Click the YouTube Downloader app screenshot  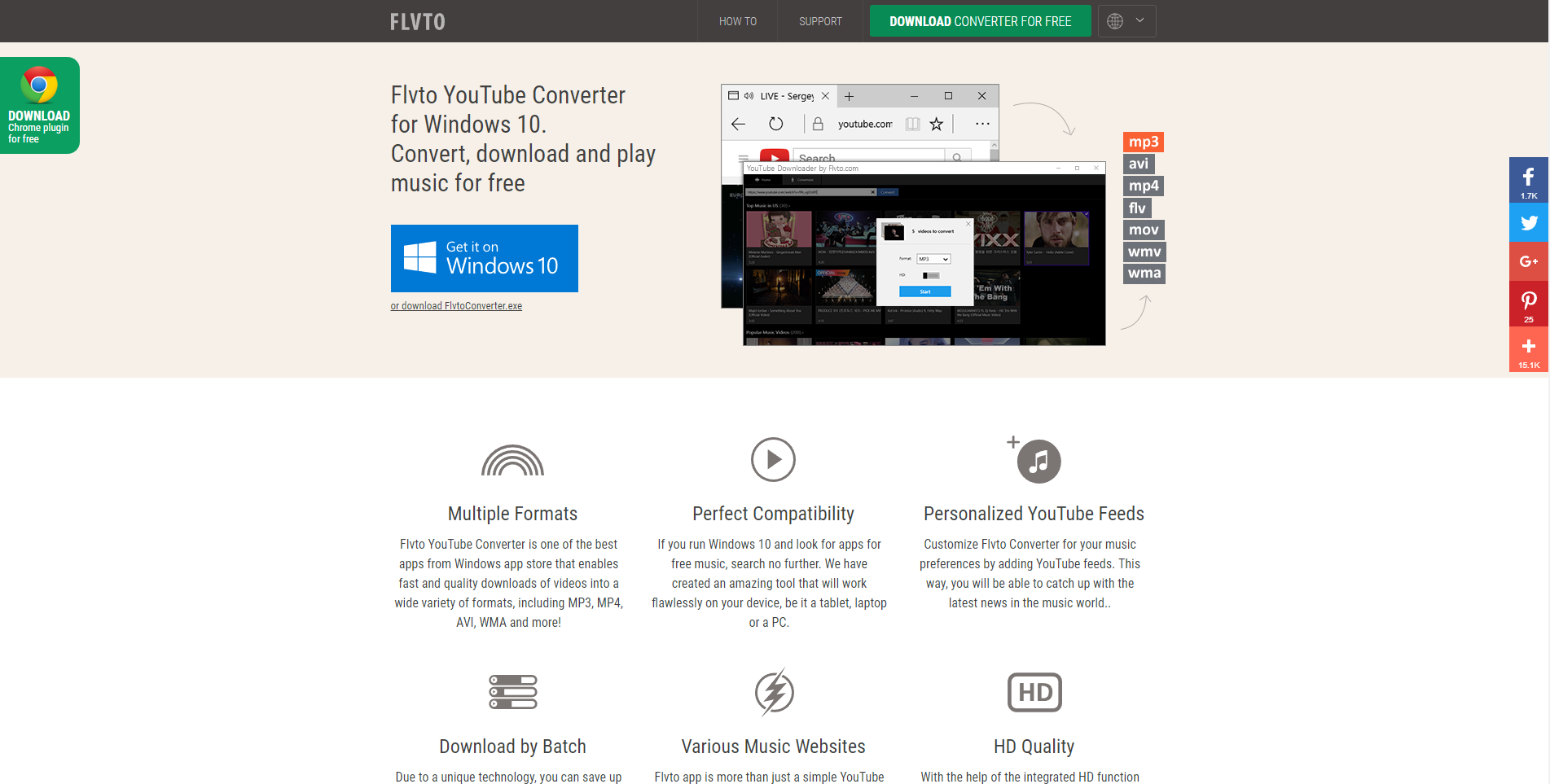point(924,254)
